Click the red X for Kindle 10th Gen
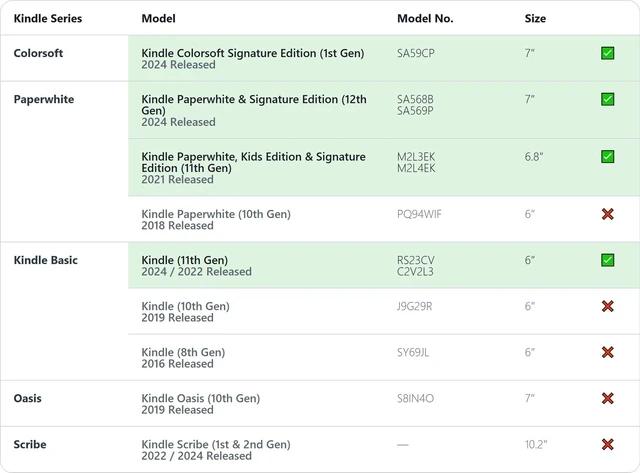The width and height of the screenshot is (640, 473). click(x=607, y=306)
